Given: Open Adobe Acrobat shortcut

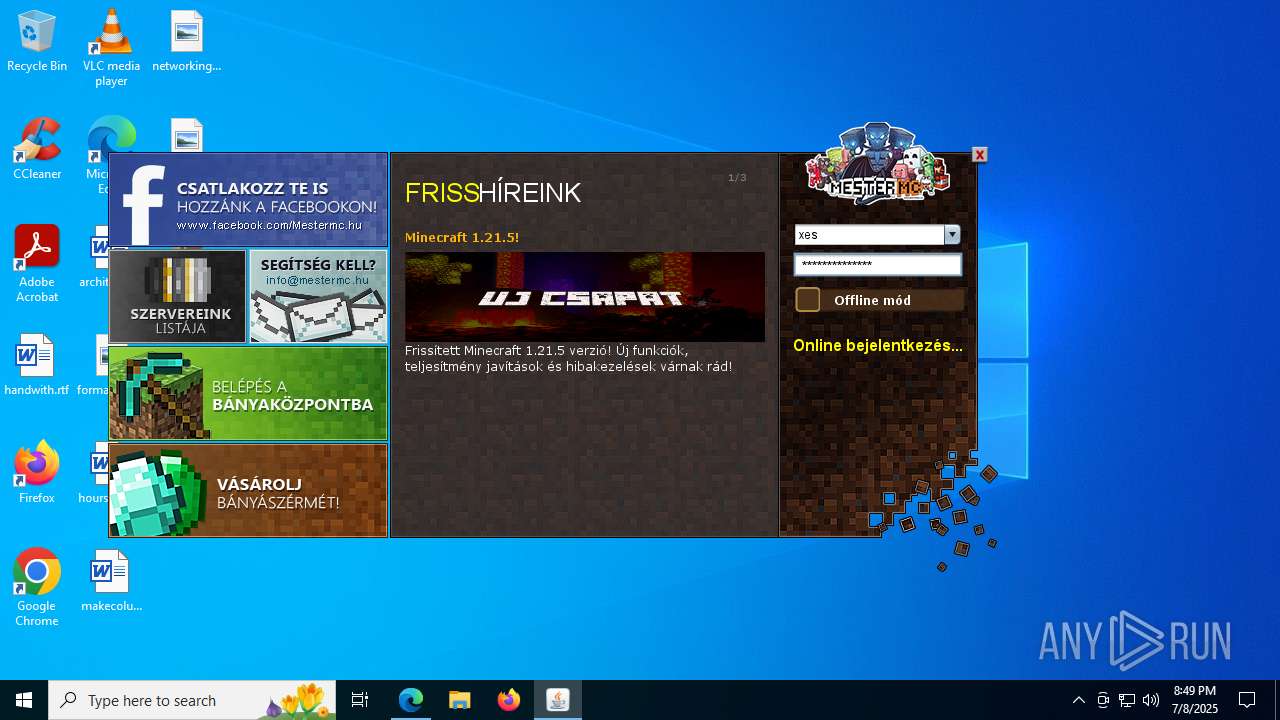Looking at the screenshot, I should [x=37, y=264].
